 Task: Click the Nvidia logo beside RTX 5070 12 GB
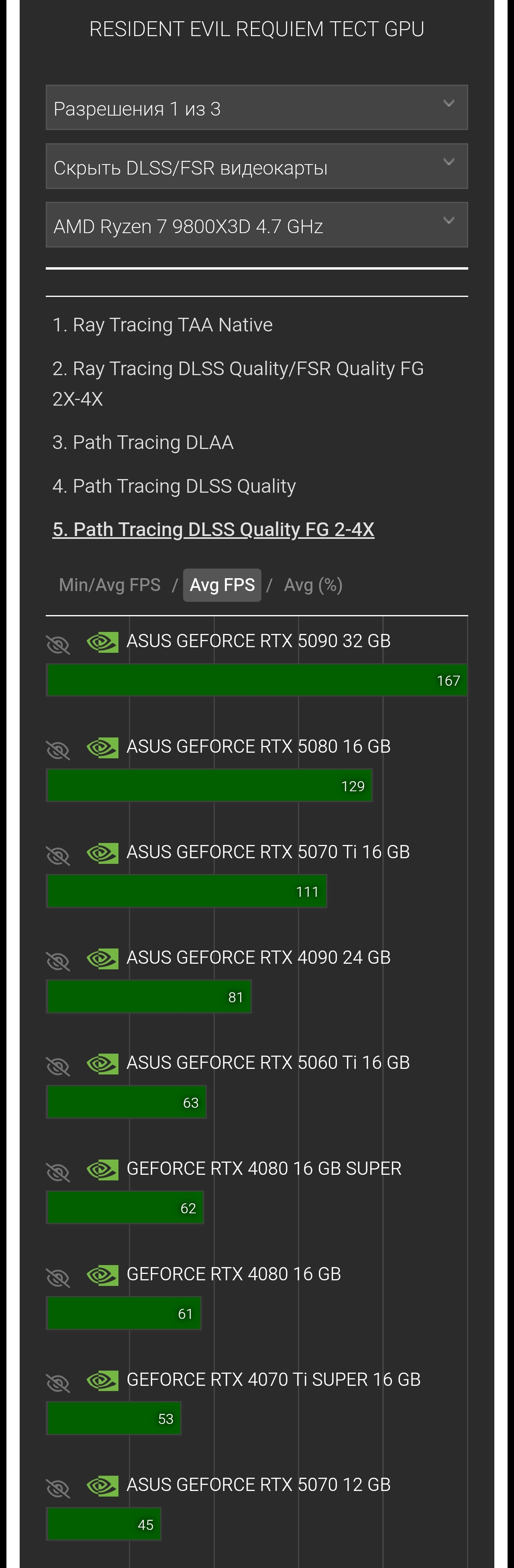[x=102, y=1486]
